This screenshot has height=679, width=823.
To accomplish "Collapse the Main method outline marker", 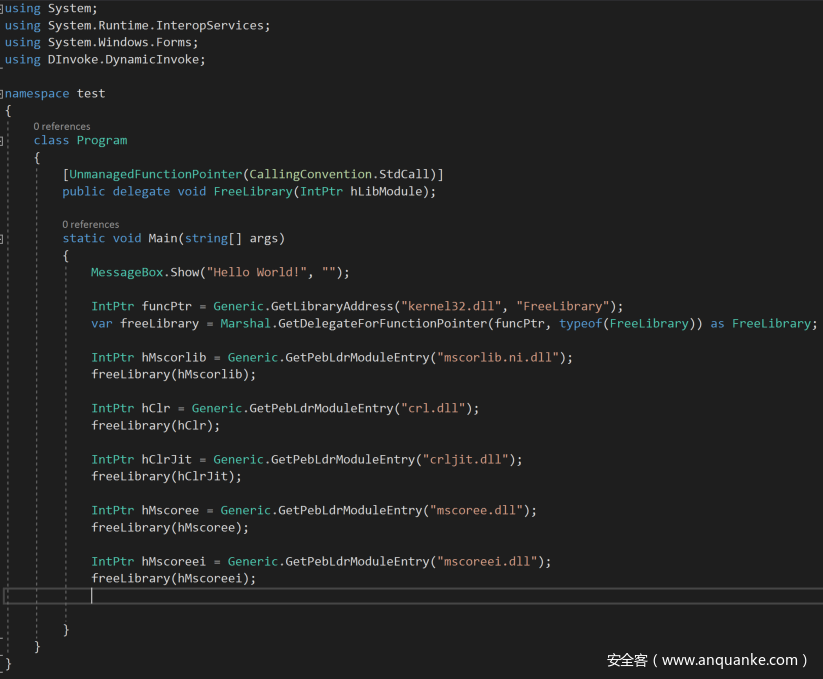I will coord(3,239).
